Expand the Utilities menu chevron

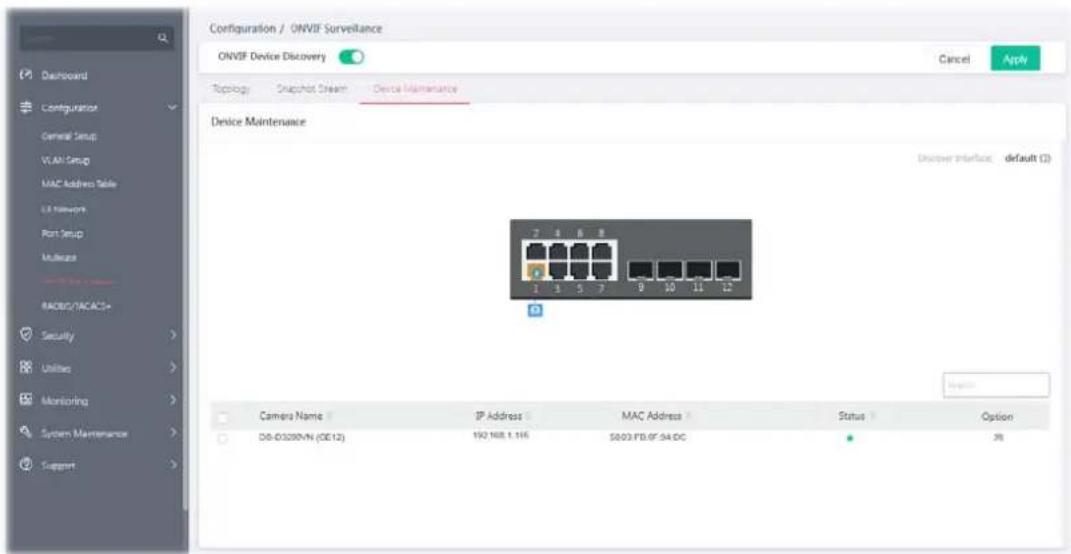pyautogui.click(x=174, y=368)
